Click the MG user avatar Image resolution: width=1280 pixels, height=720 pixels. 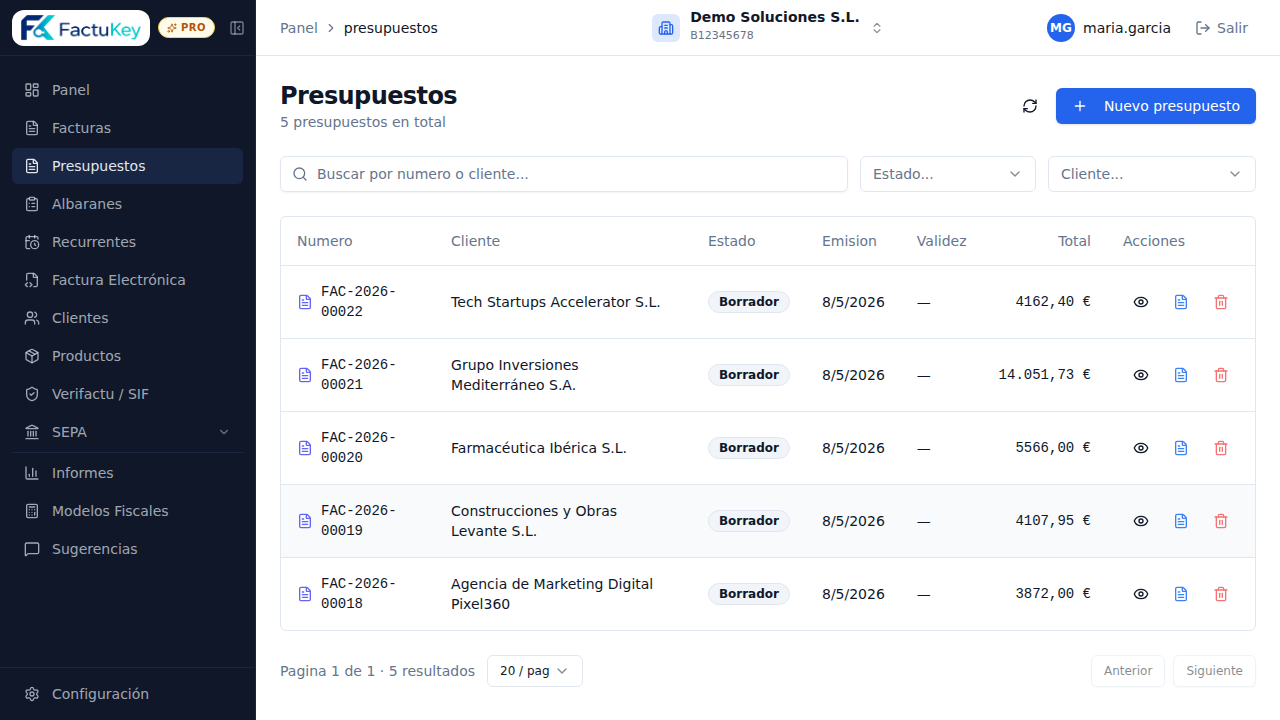tap(1061, 28)
